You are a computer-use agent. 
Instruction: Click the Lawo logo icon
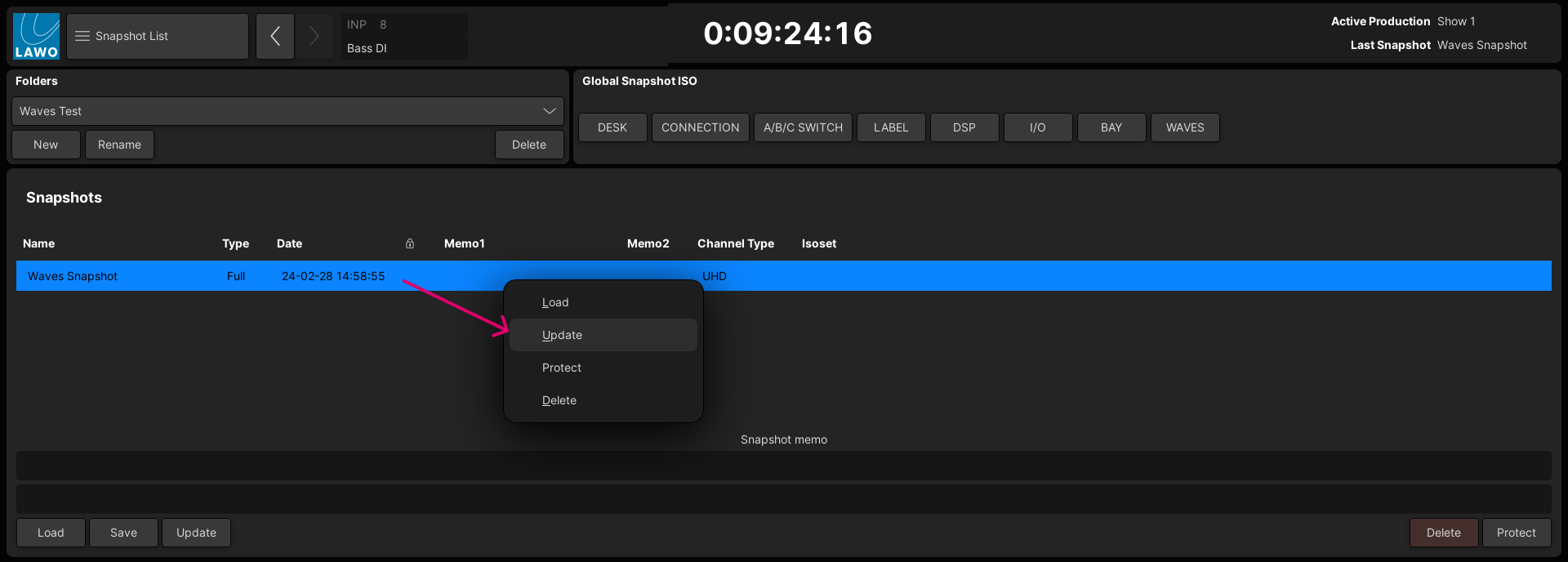[x=36, y=36]
